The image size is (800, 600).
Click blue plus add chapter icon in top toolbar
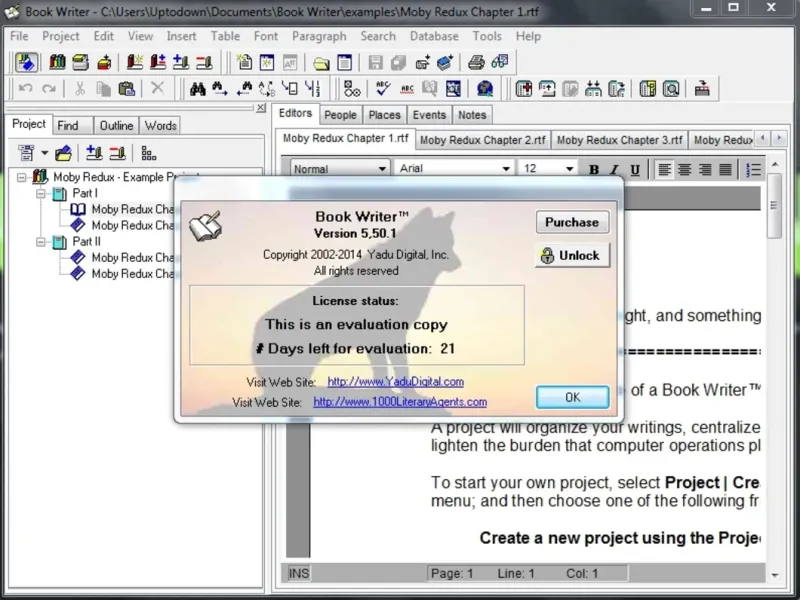[x=181, y=62]
